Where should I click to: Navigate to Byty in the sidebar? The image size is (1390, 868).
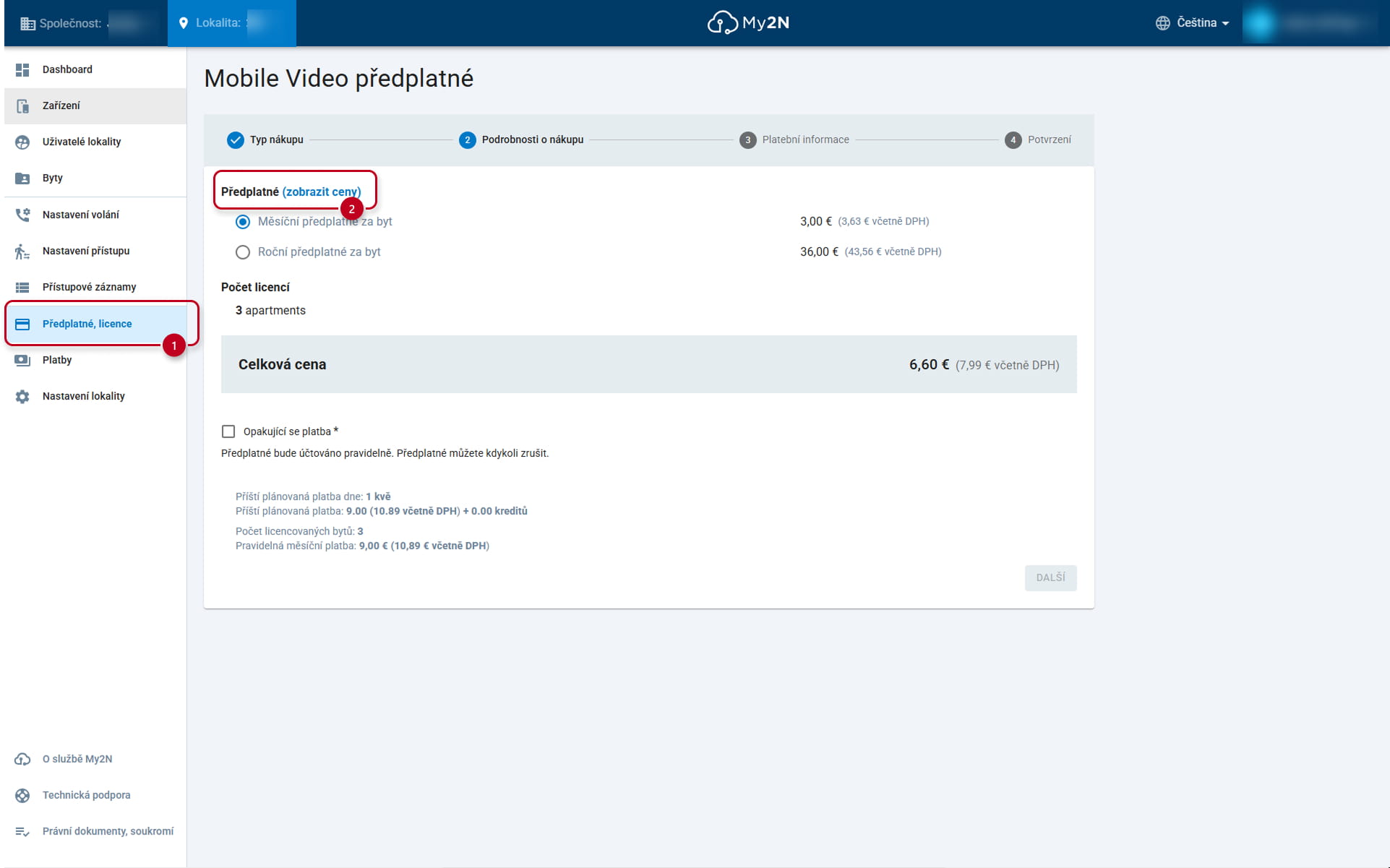pos(95,178)
